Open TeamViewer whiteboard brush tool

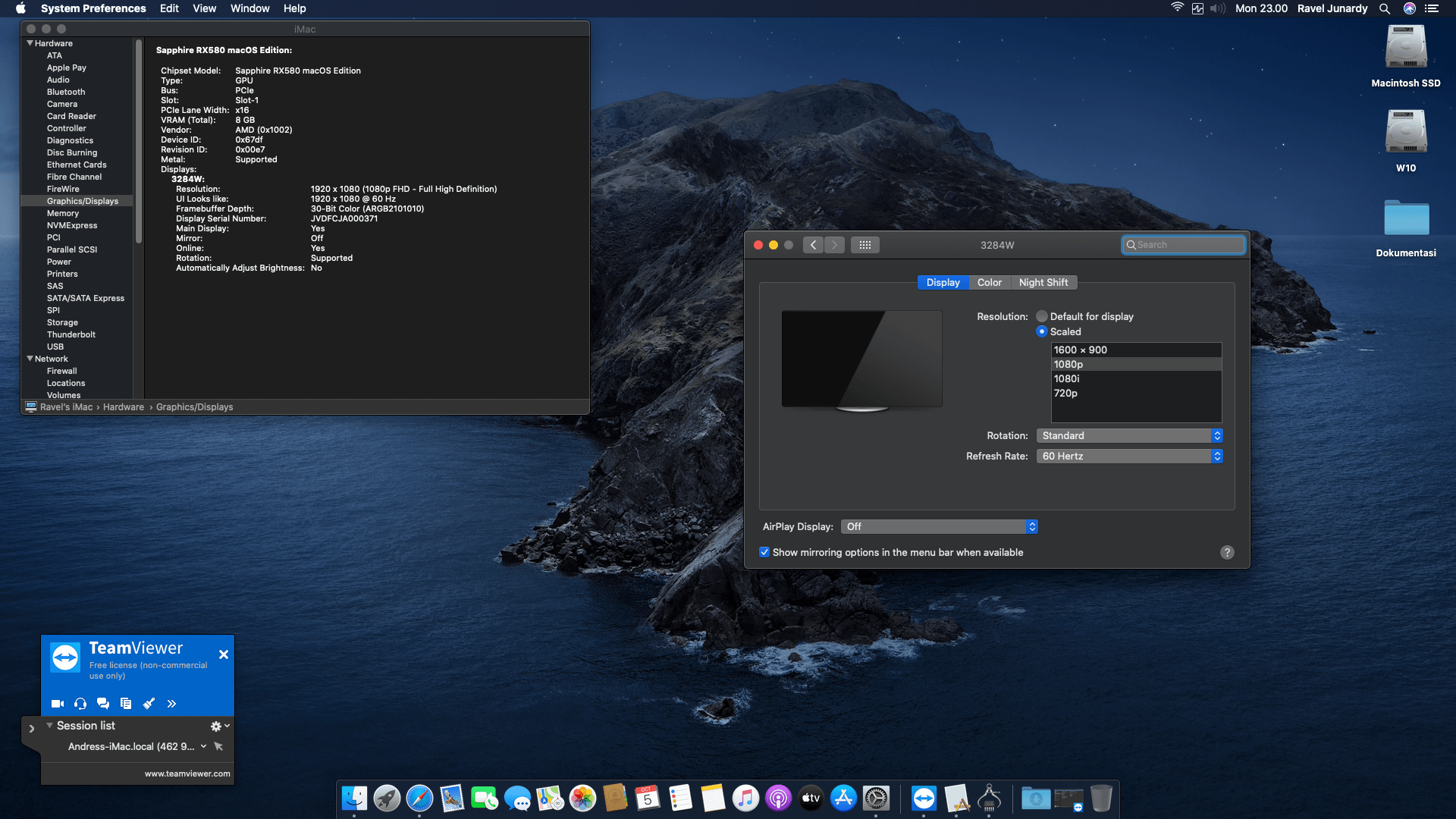click(149, 704)
